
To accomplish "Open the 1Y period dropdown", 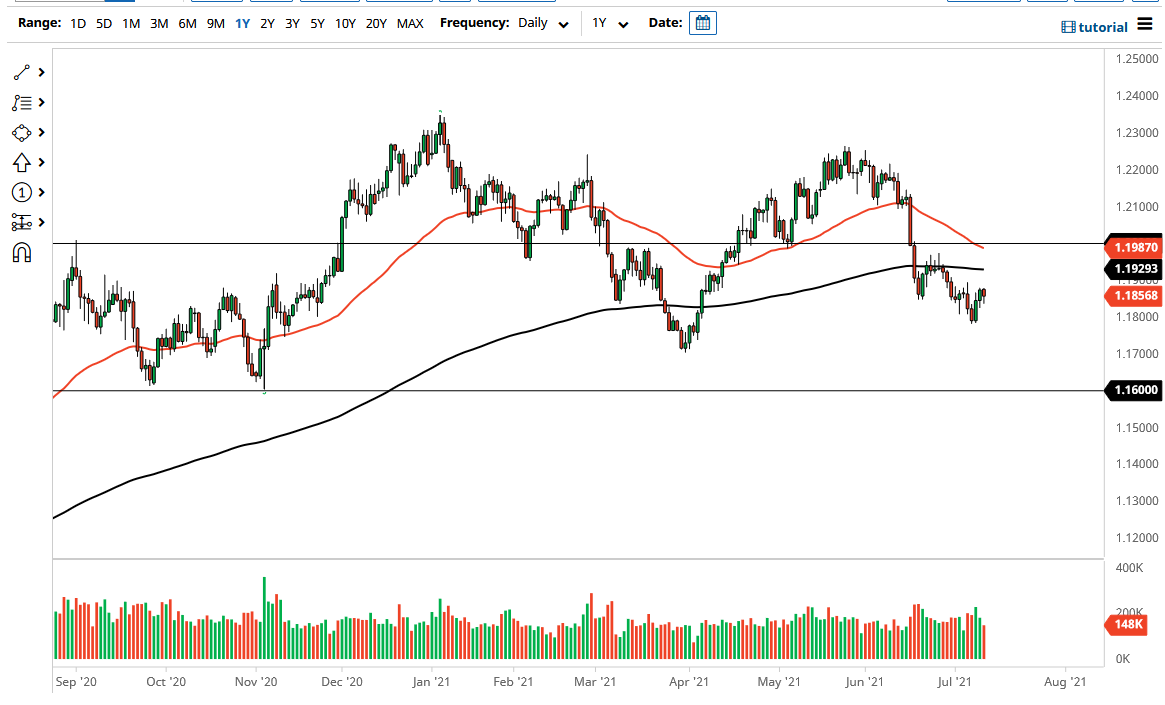I will (609, 23).
